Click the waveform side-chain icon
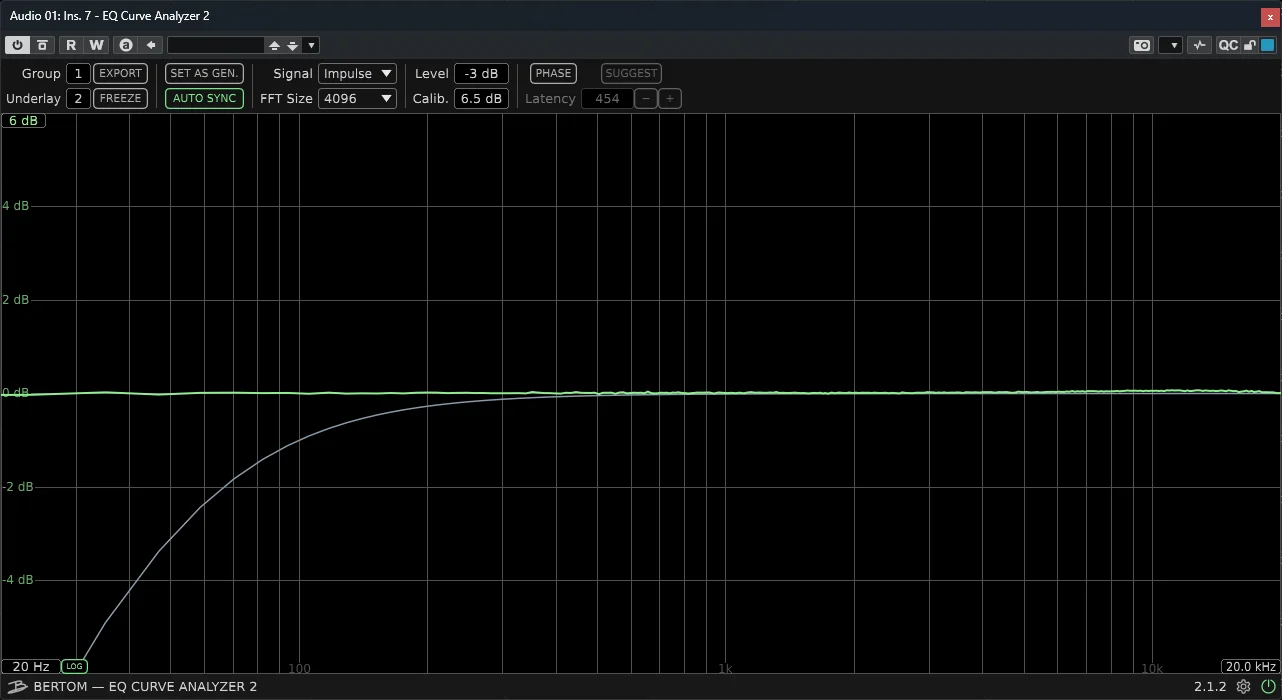The height and width of the screenshot is (700, 1282). coord(1200,45)
